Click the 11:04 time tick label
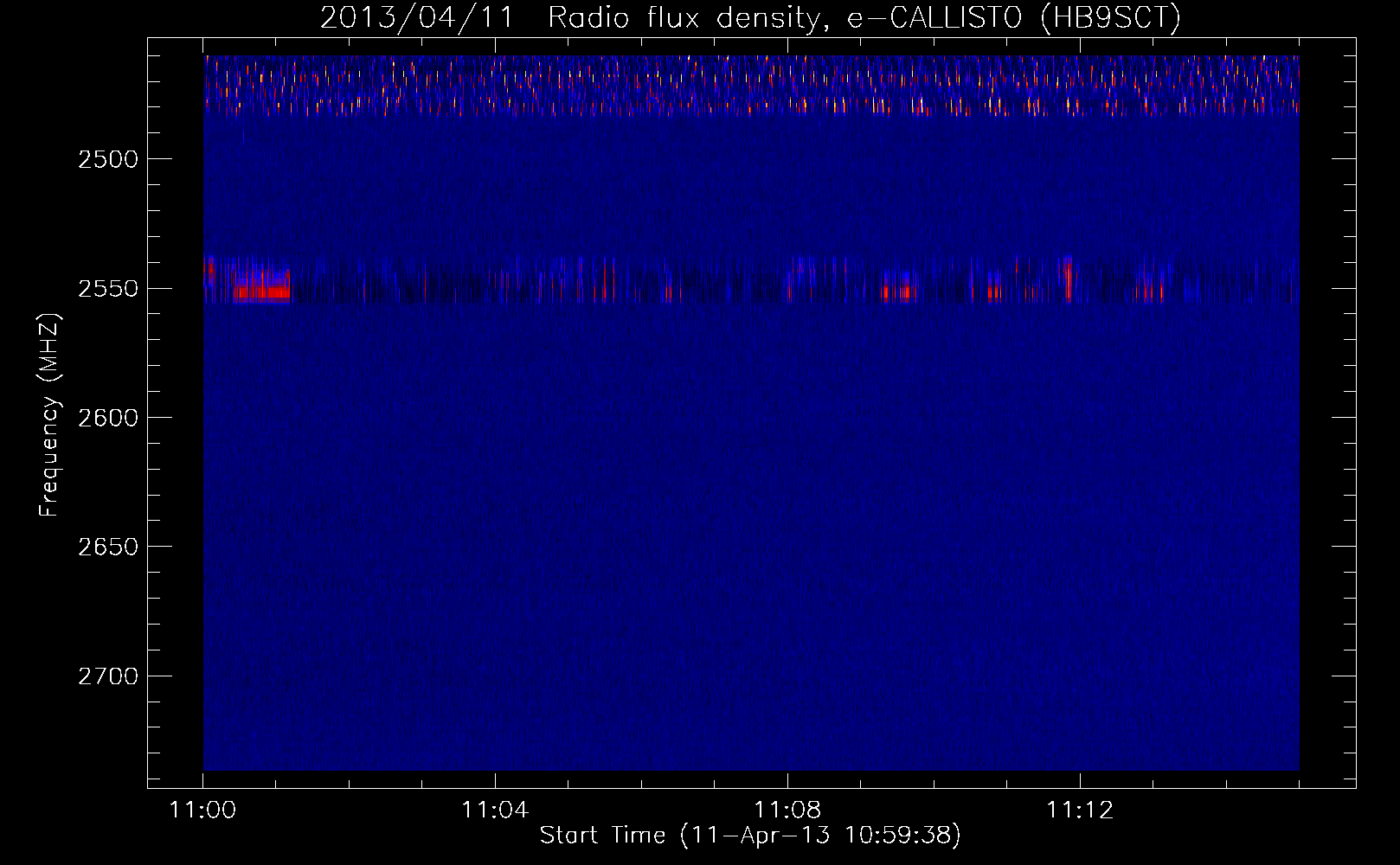 (x=495, y=811)
